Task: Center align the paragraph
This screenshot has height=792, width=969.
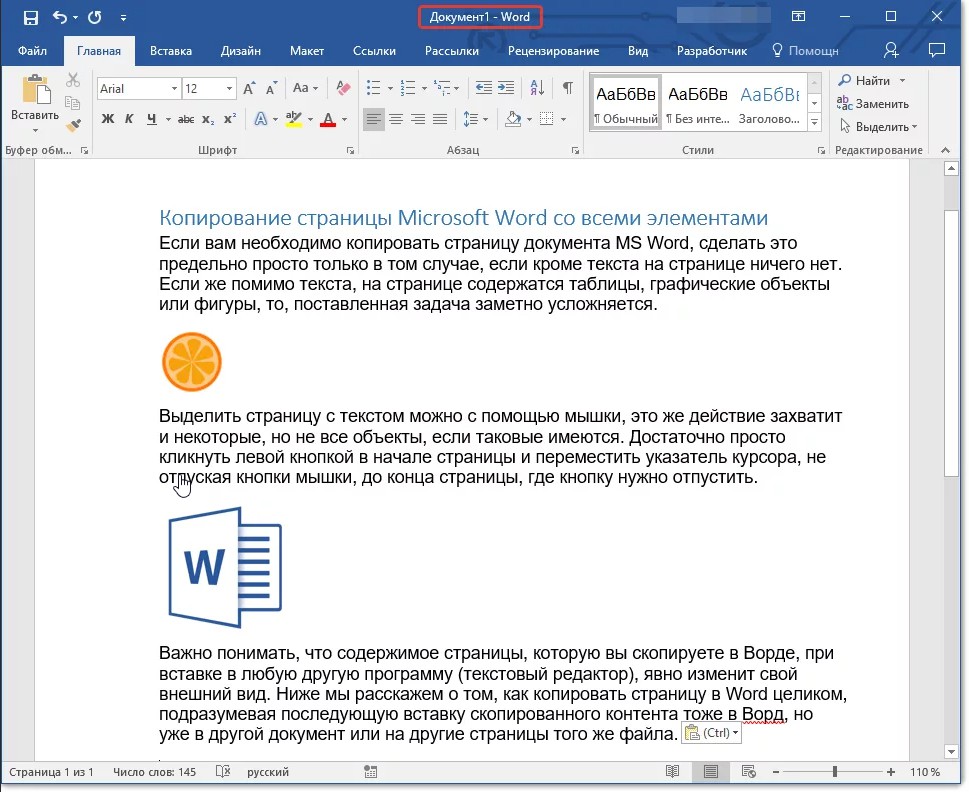Action: 396,119
